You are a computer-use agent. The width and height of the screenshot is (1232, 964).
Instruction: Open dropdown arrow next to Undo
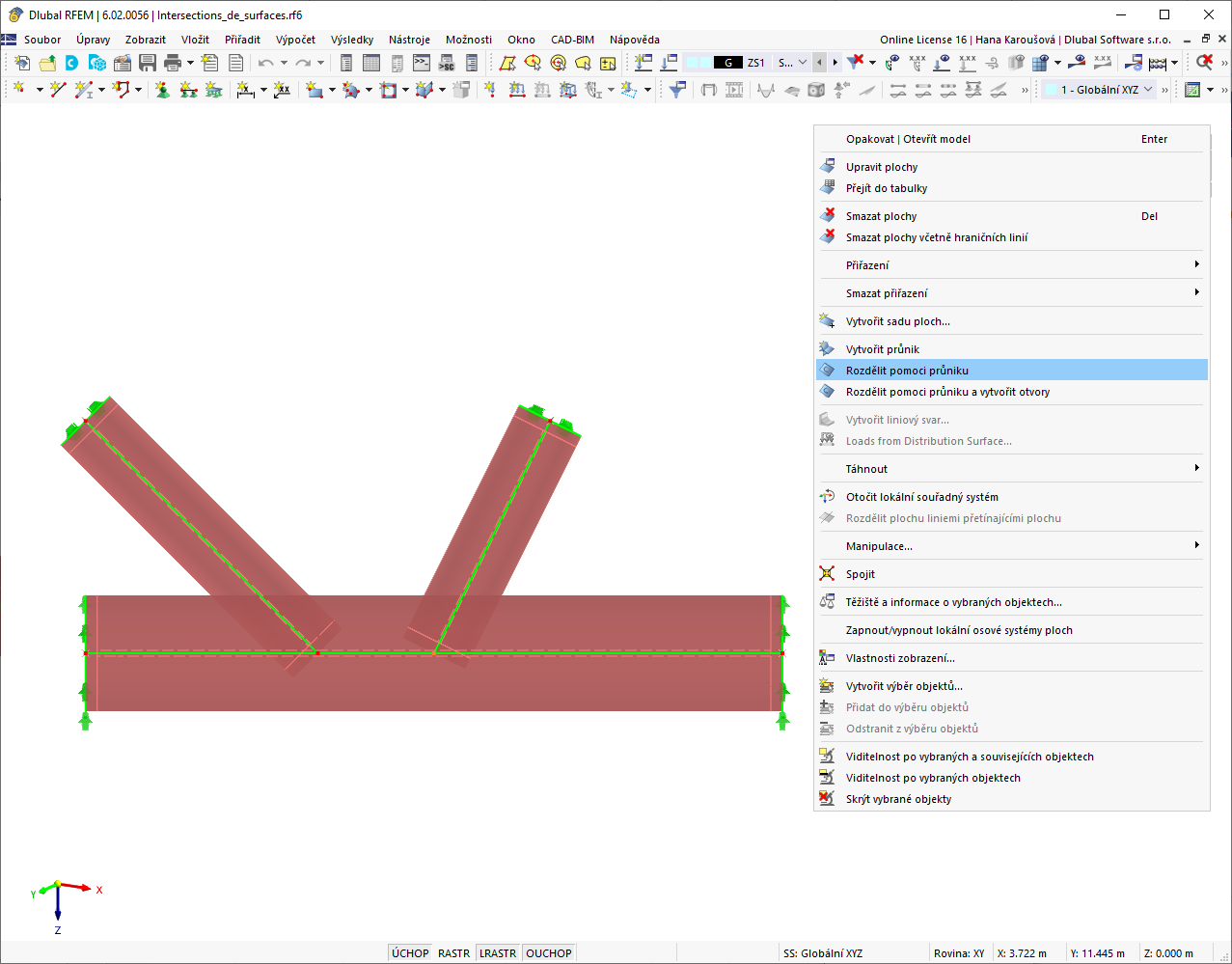click(284, 63)
